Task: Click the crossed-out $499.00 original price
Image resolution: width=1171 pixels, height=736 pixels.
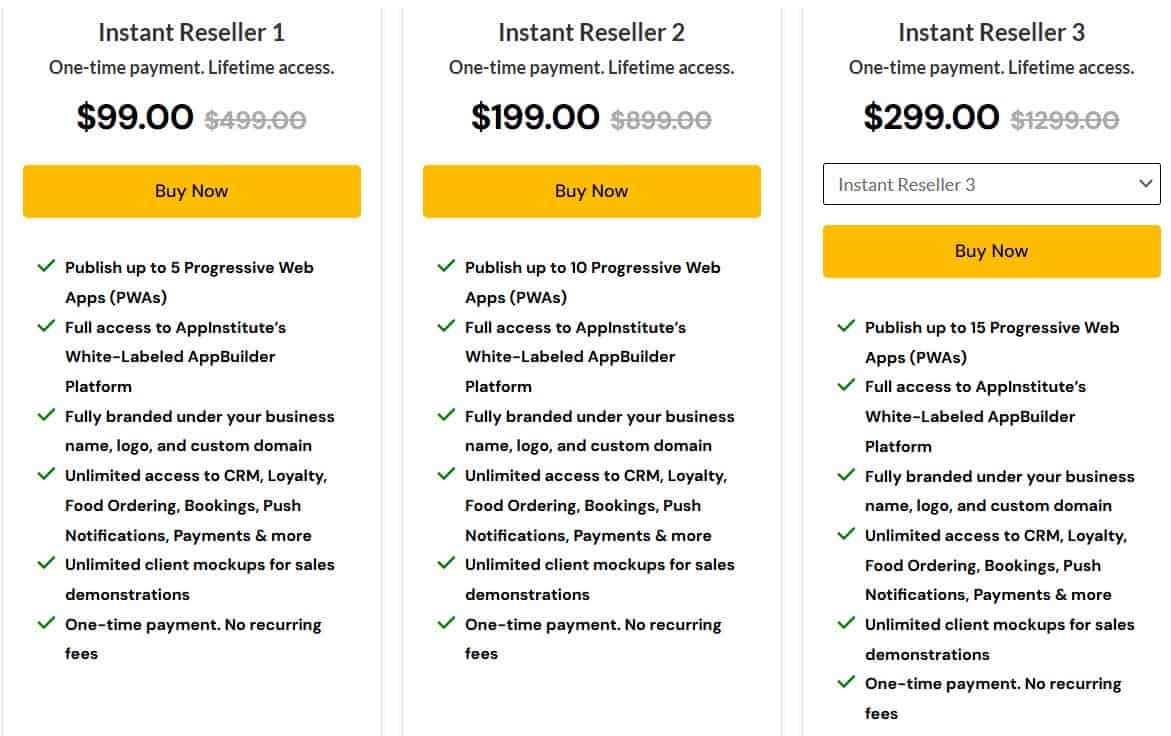Action: point(253,117)
